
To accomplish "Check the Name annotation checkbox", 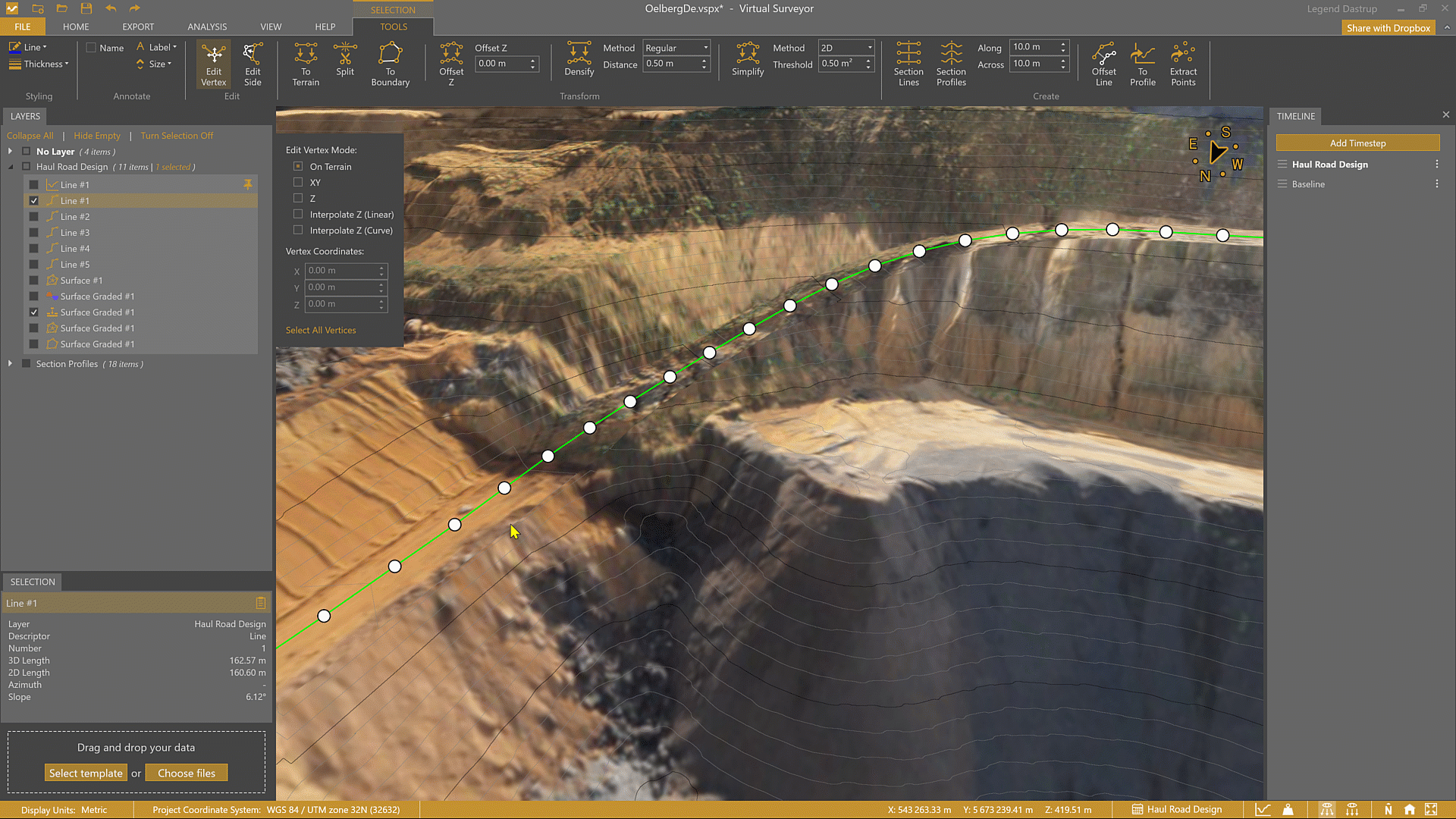I will (92, 48).
